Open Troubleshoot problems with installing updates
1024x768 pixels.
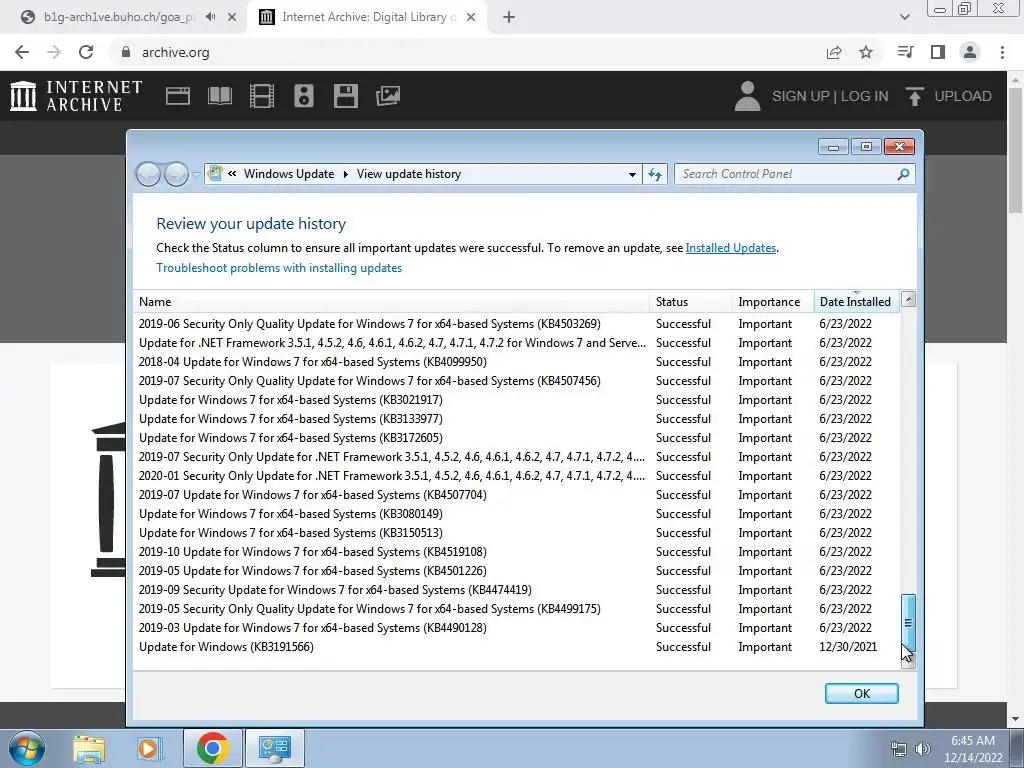[279, 268]
